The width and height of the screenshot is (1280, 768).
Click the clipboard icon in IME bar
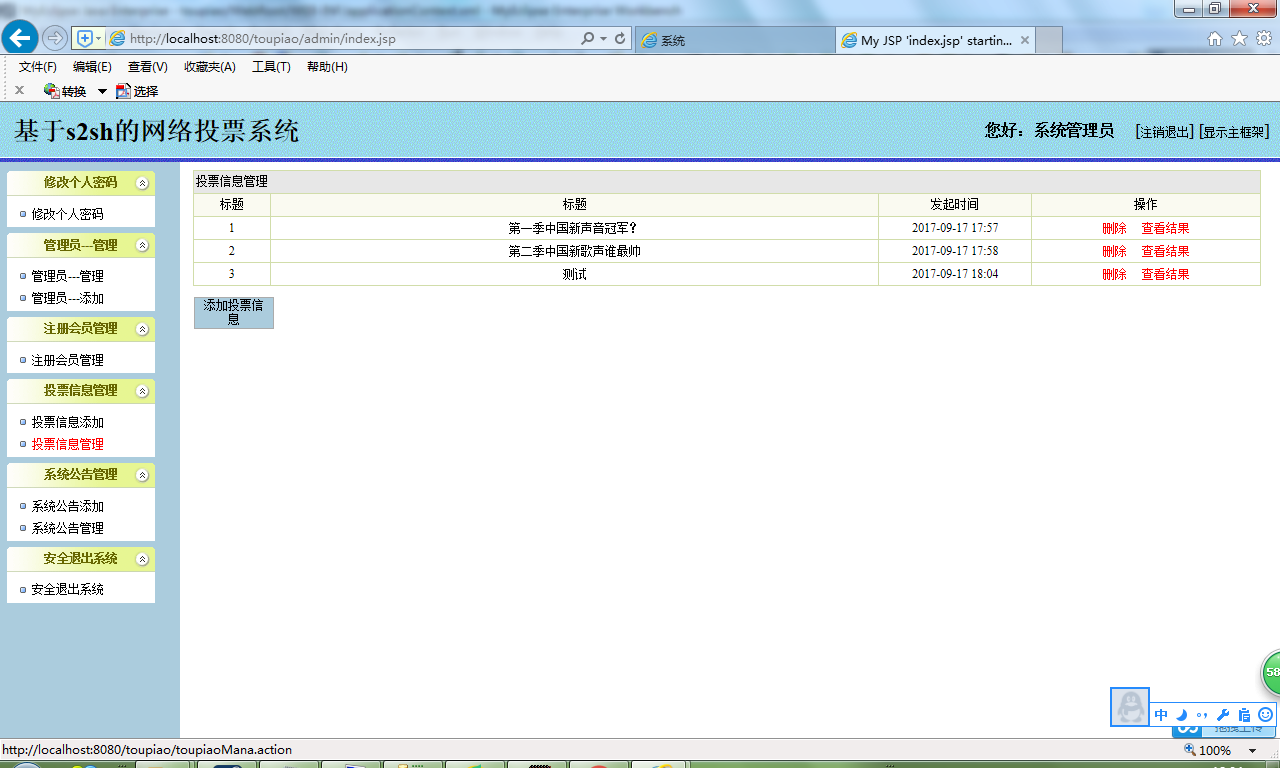click(1244, 714)
